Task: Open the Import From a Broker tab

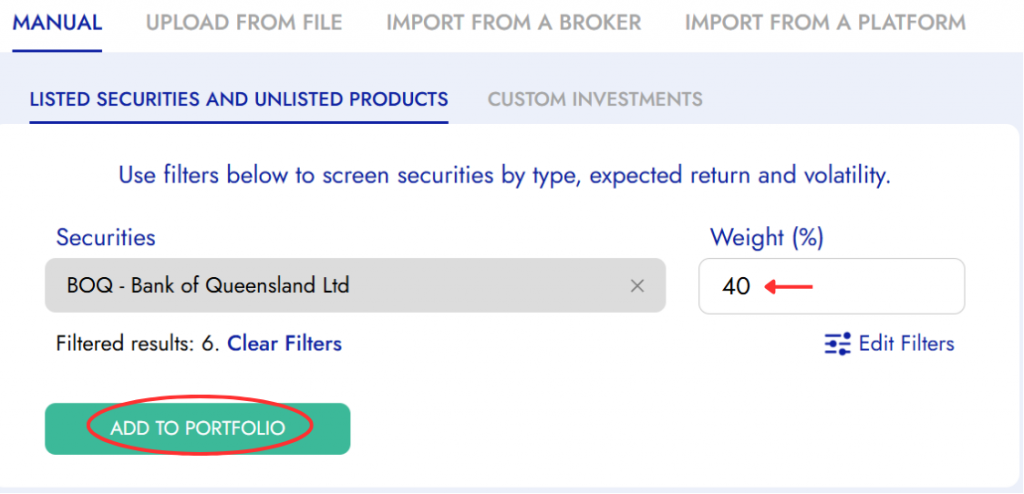Action: coord(514,22)
